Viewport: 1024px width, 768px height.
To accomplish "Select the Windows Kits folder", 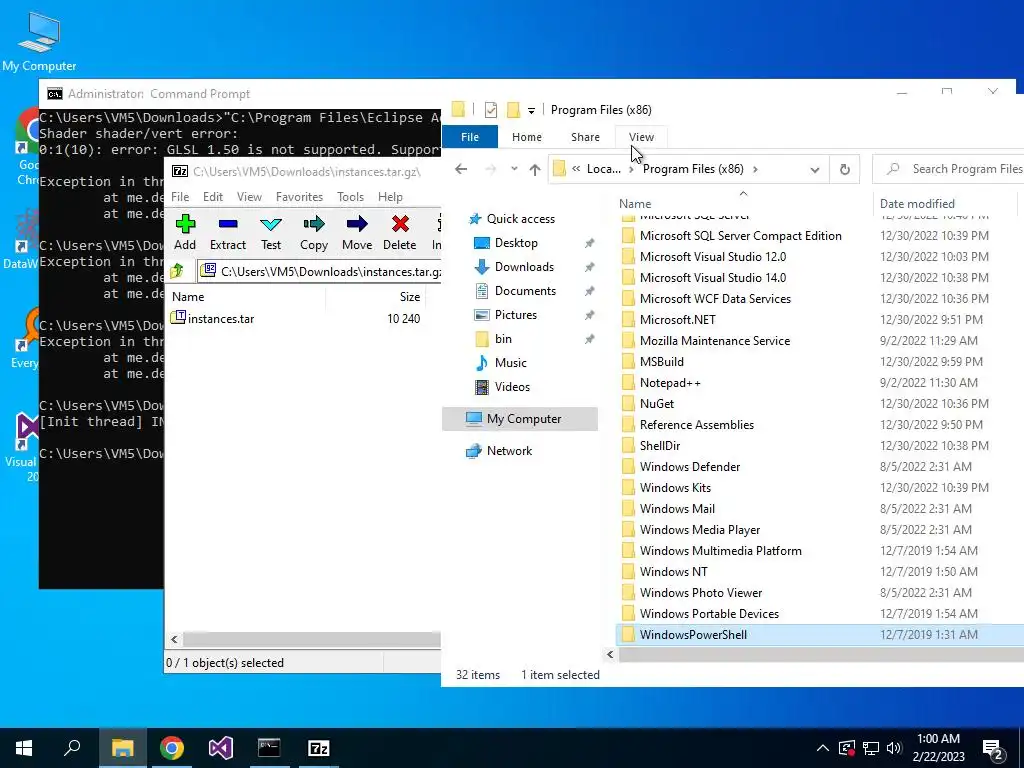I will click(x=675, y=488).
